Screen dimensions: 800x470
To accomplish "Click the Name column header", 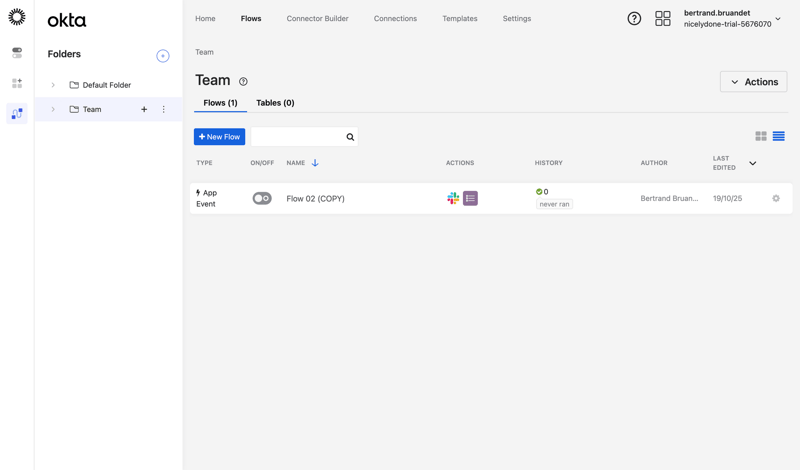I will [295, 163].
